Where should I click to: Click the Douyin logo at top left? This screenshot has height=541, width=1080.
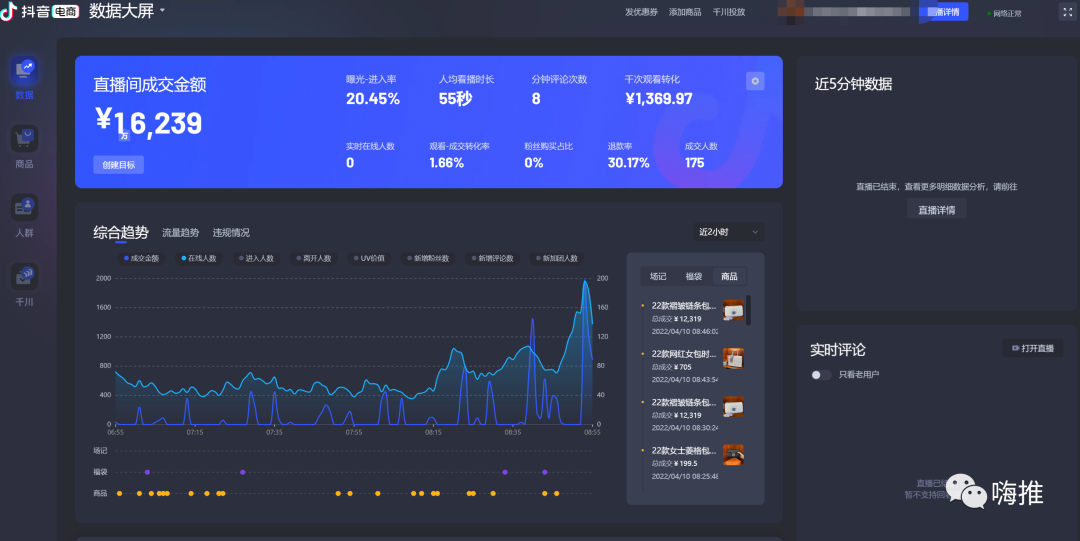tap(8, 11)
